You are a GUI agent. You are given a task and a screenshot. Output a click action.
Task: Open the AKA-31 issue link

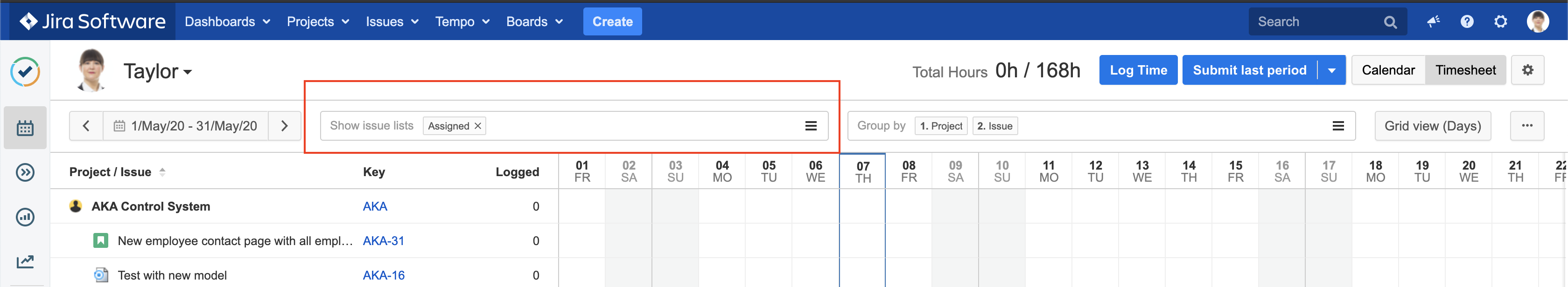click(384, 241)
